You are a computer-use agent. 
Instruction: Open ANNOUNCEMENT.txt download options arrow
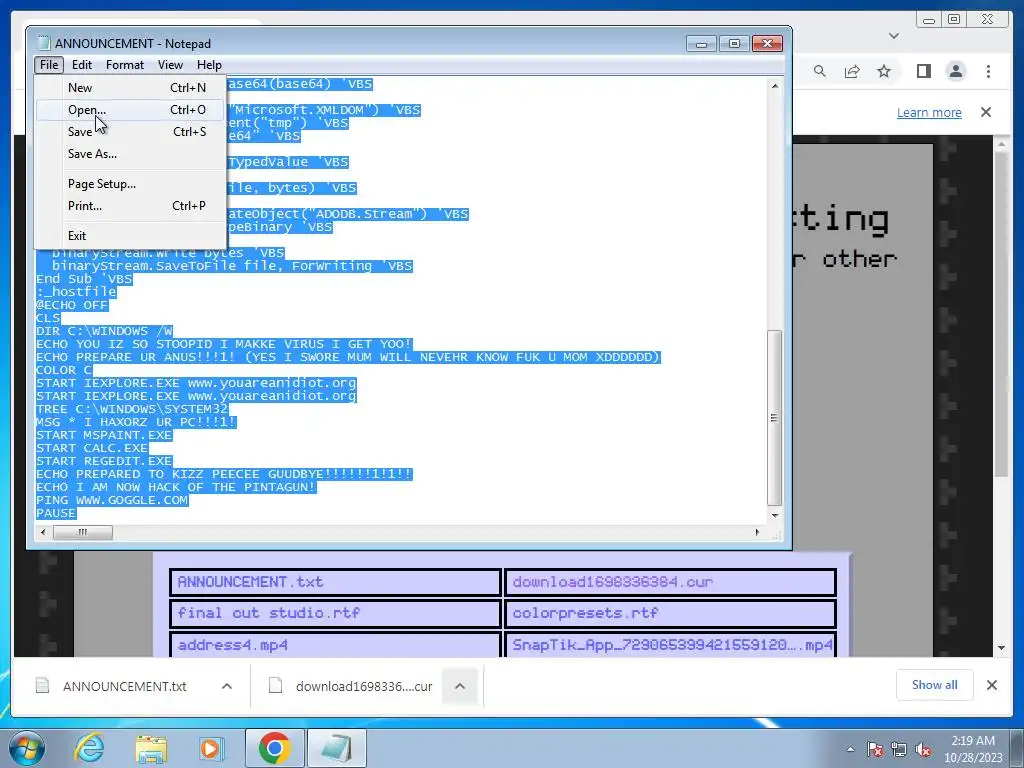[227, 686]
